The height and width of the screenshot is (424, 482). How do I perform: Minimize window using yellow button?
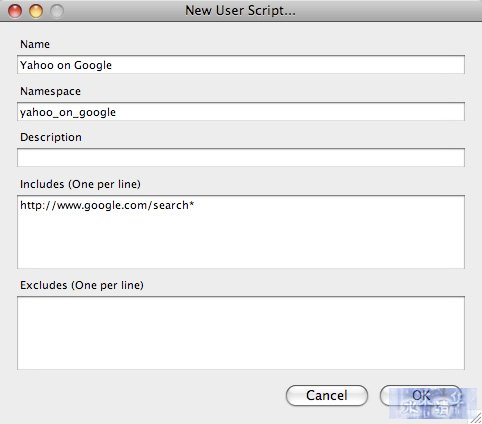pos(36,11)
